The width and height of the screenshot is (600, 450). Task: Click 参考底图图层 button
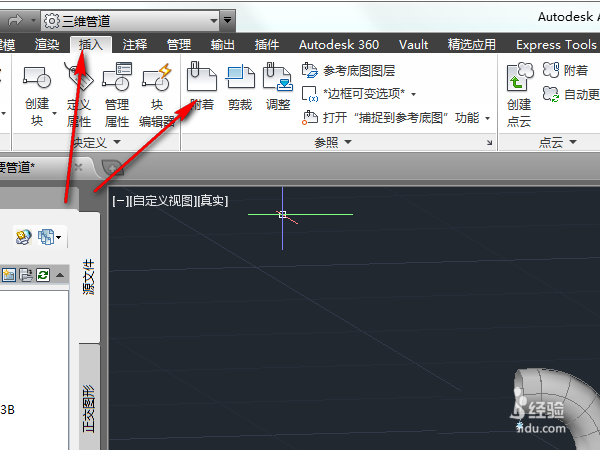click(x=348, y=70)
